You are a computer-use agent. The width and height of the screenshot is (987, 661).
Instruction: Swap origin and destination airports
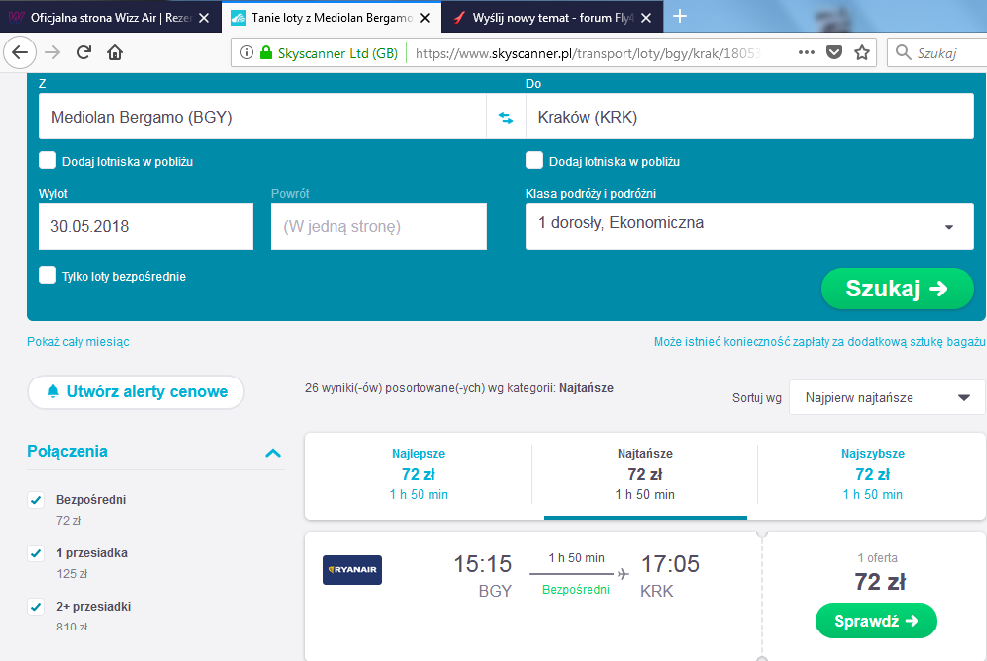tap(506, 117)
